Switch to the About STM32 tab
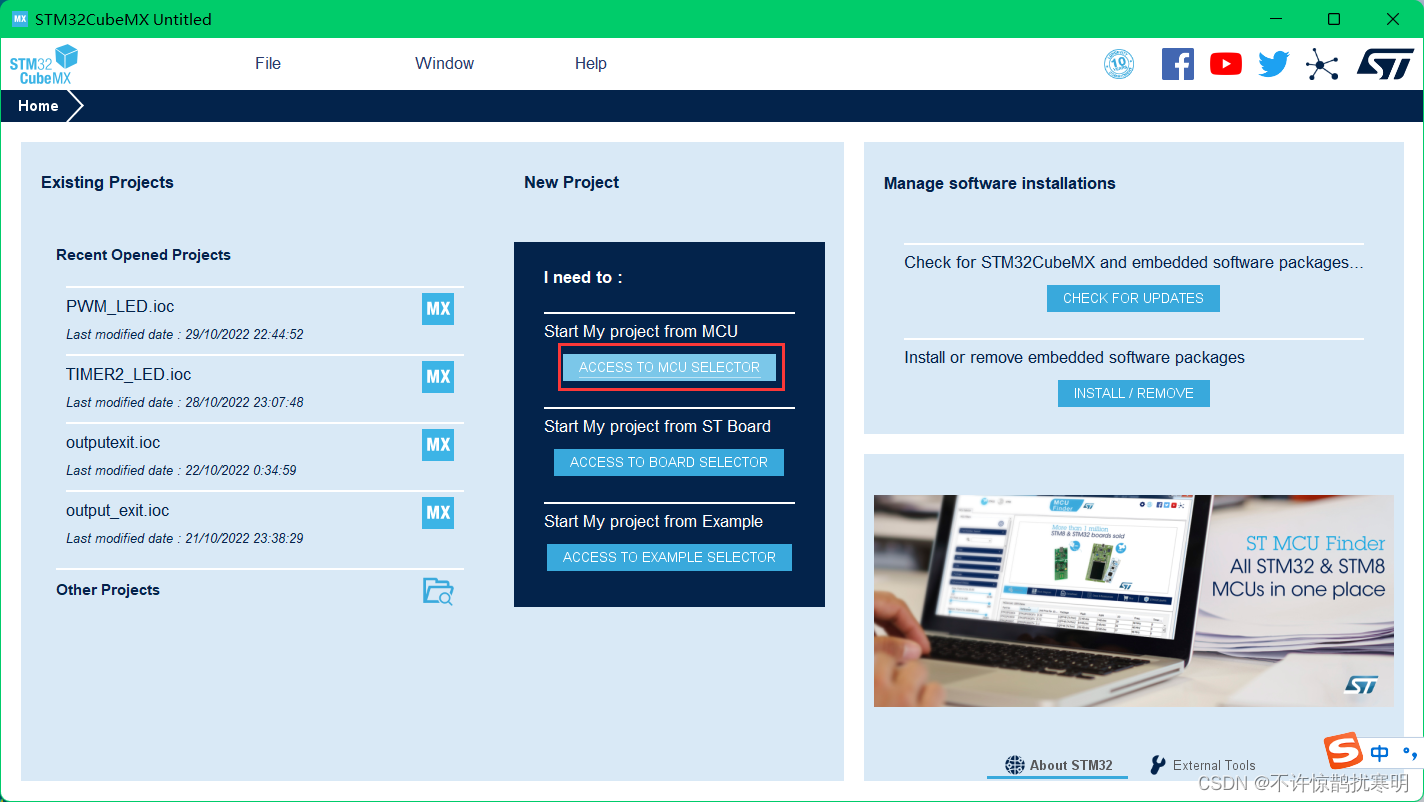Viewport: 1424px width, 802px height. point(1058,765)
